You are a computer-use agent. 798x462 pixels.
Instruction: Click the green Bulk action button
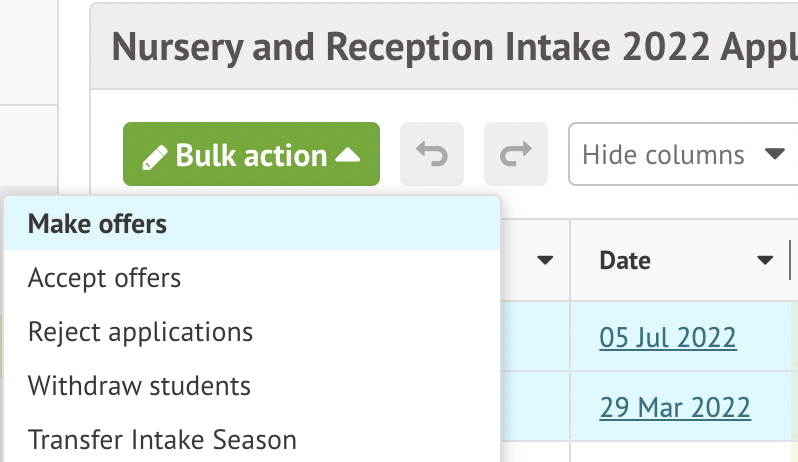tap(251, 155)
